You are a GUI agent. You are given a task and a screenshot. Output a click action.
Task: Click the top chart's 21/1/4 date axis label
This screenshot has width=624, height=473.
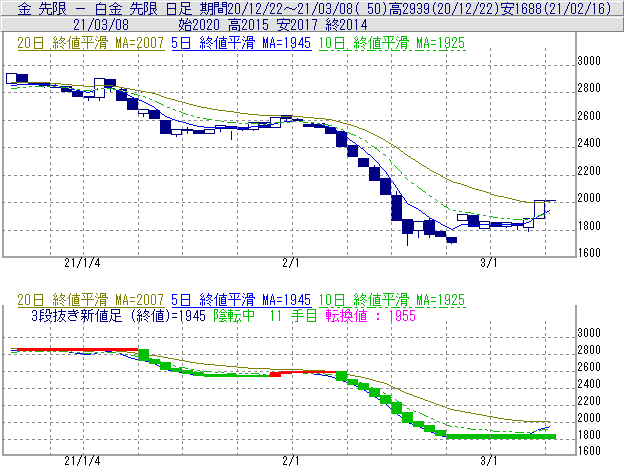[x=82, y=263]
